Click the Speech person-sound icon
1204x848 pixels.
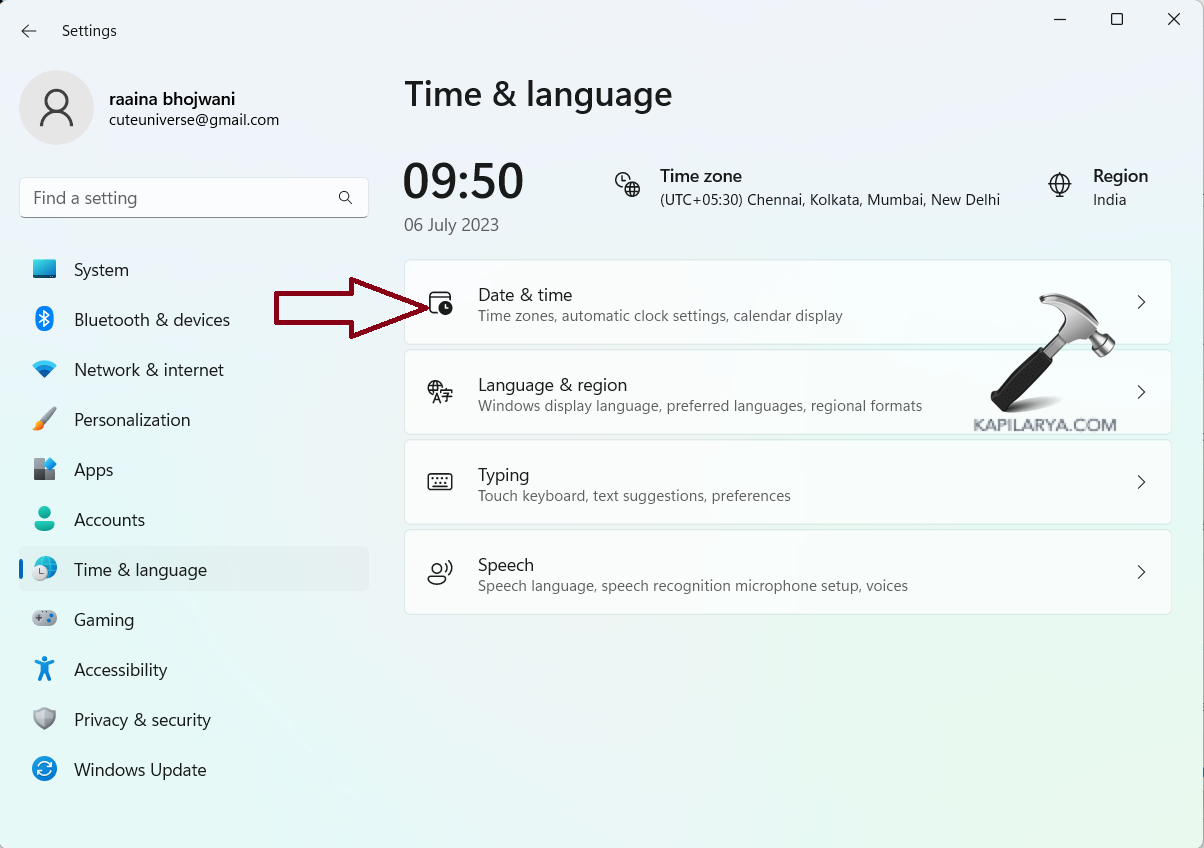click(440, 572)
